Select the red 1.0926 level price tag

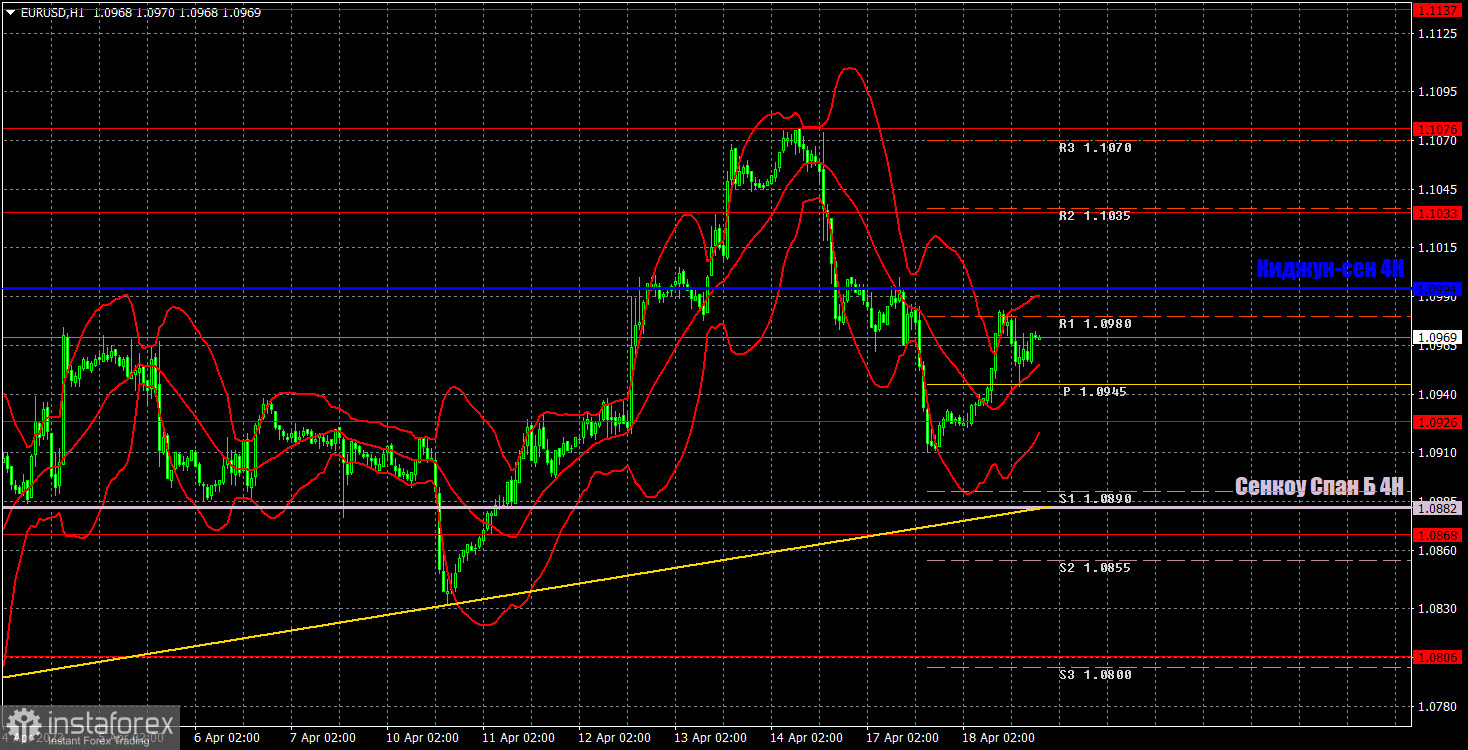coord(1438,422)
